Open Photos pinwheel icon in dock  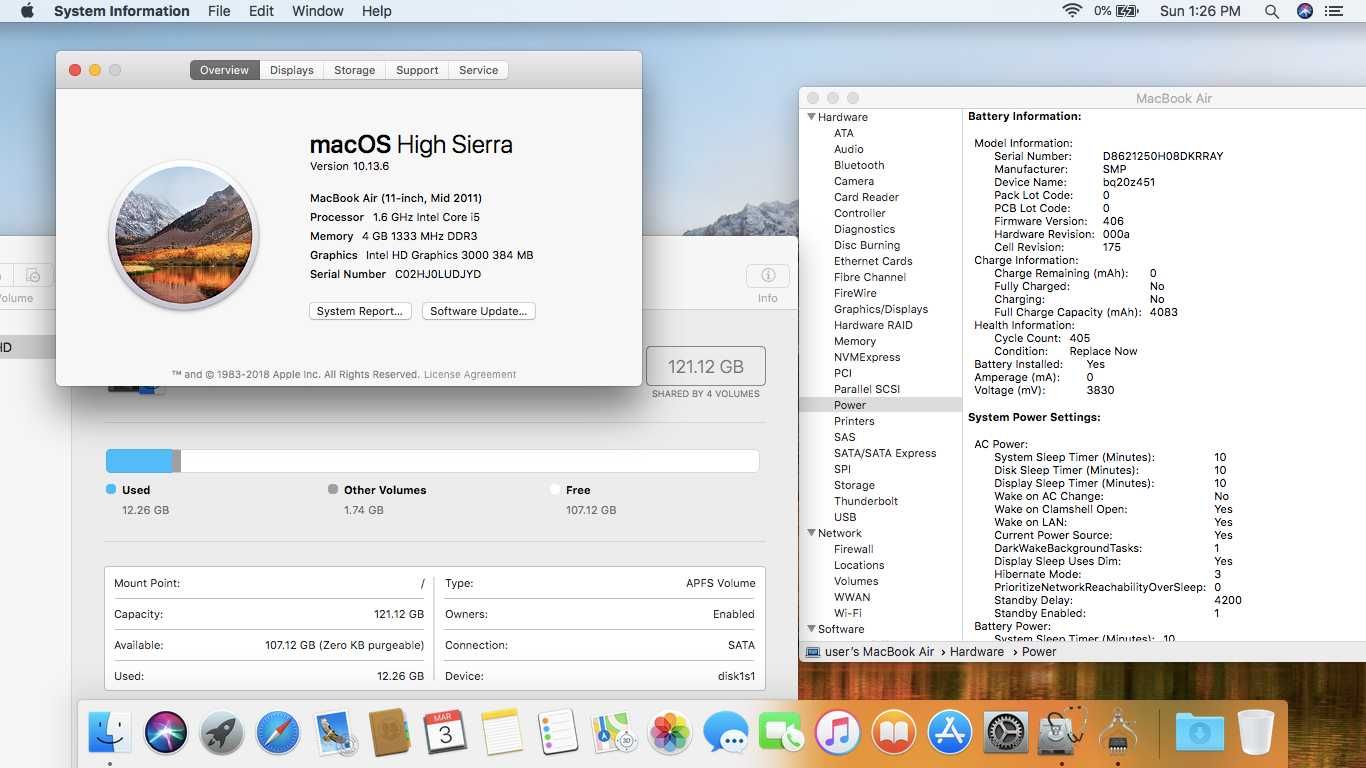(670, 733)
